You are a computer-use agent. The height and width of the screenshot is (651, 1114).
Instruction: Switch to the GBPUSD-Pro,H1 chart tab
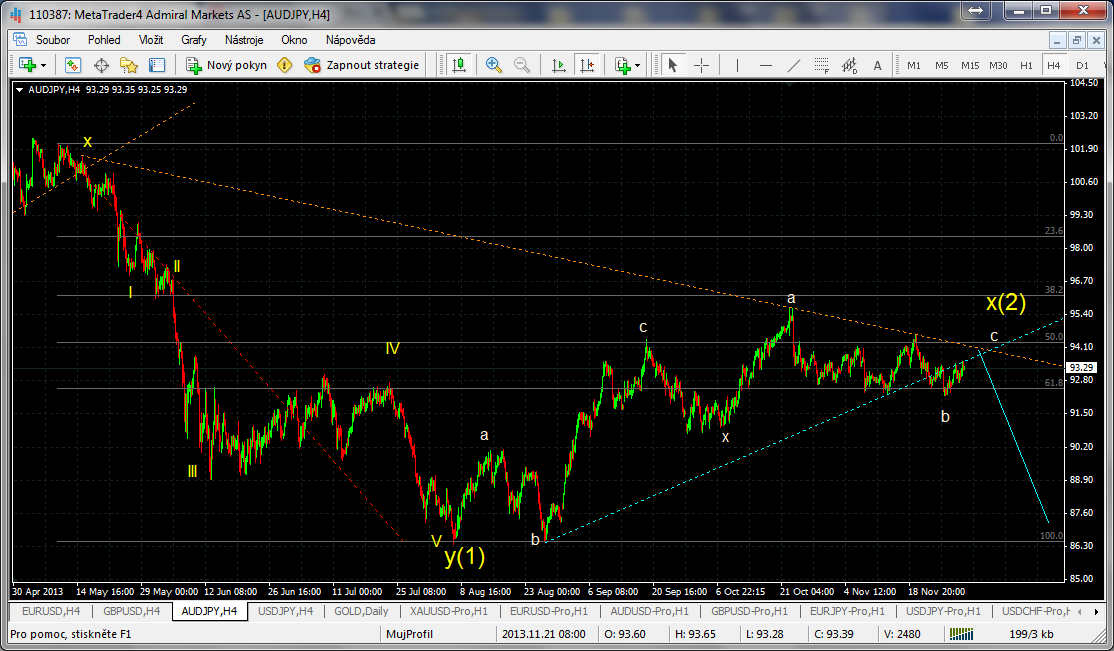pos(750,611)
